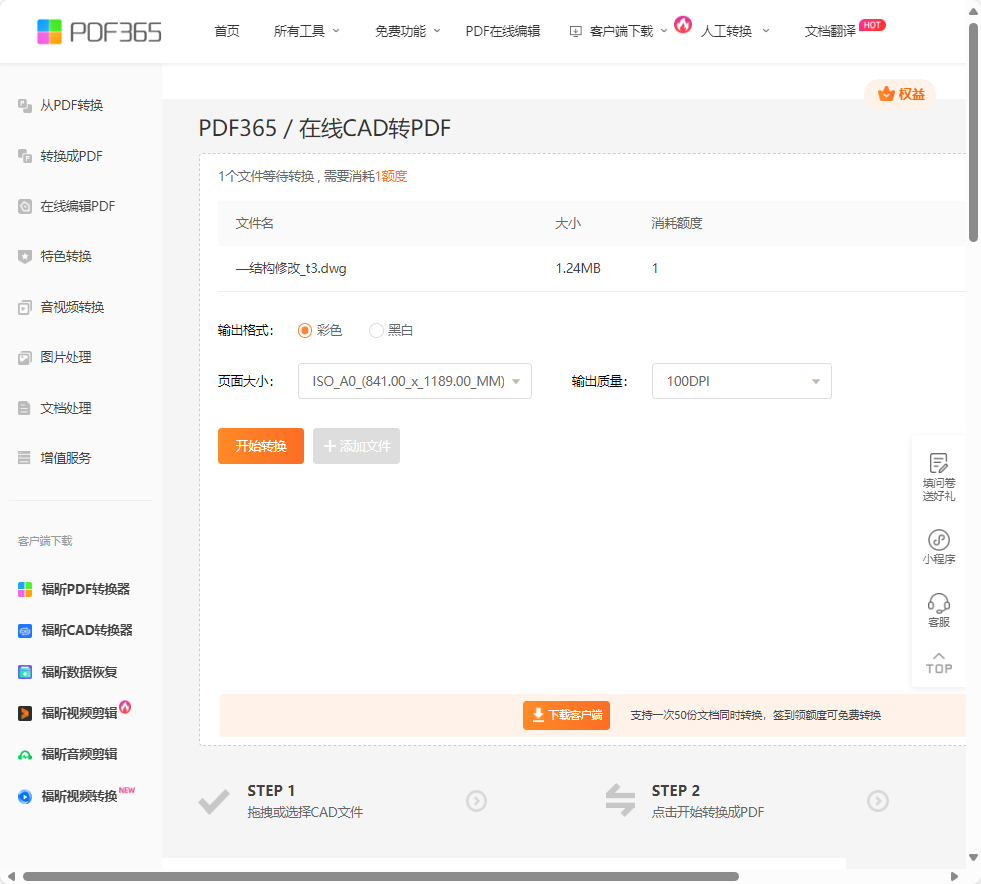This screenshot has width=981, height=884.
Task: Click the scrollbar up arrow
Action: pos(973,12)
